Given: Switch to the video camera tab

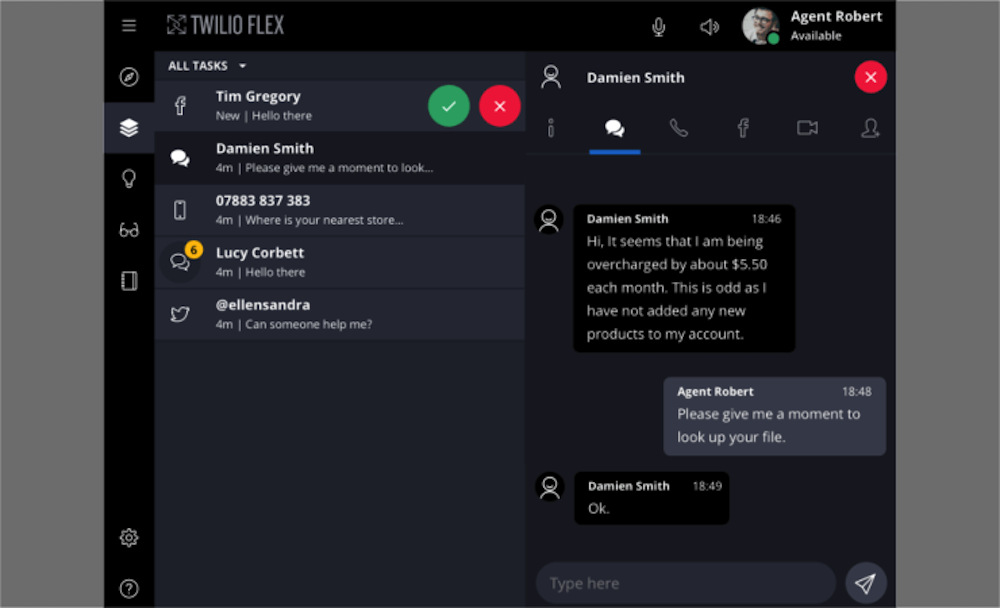Looking at the screenshot, I should tap(807, 128).
